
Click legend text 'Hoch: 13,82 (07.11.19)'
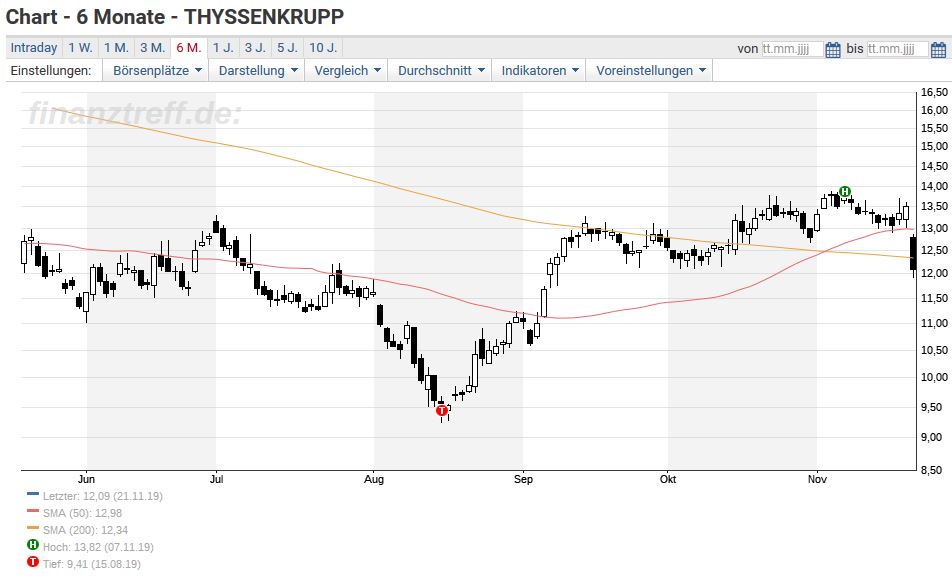point(98,547)
